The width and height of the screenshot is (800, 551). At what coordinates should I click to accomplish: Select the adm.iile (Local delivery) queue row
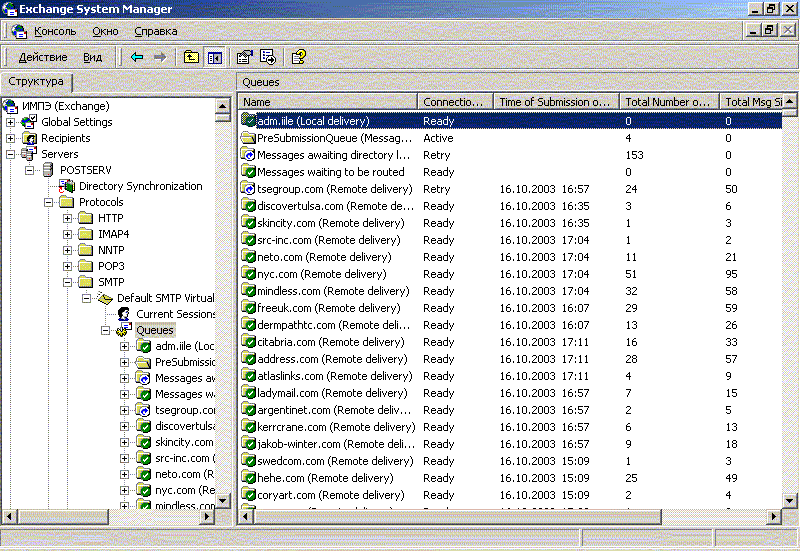(x=510, y=121)
